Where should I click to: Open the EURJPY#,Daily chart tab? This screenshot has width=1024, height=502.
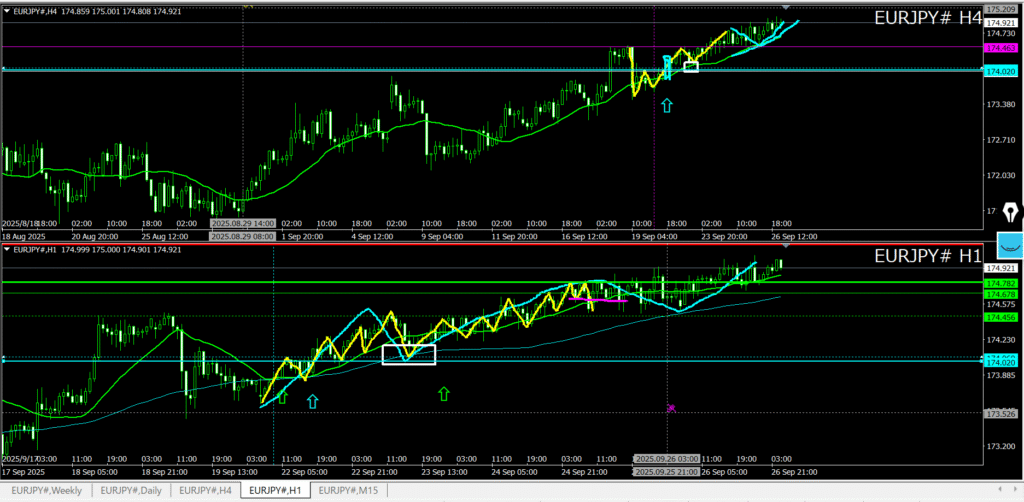point(132,490)
